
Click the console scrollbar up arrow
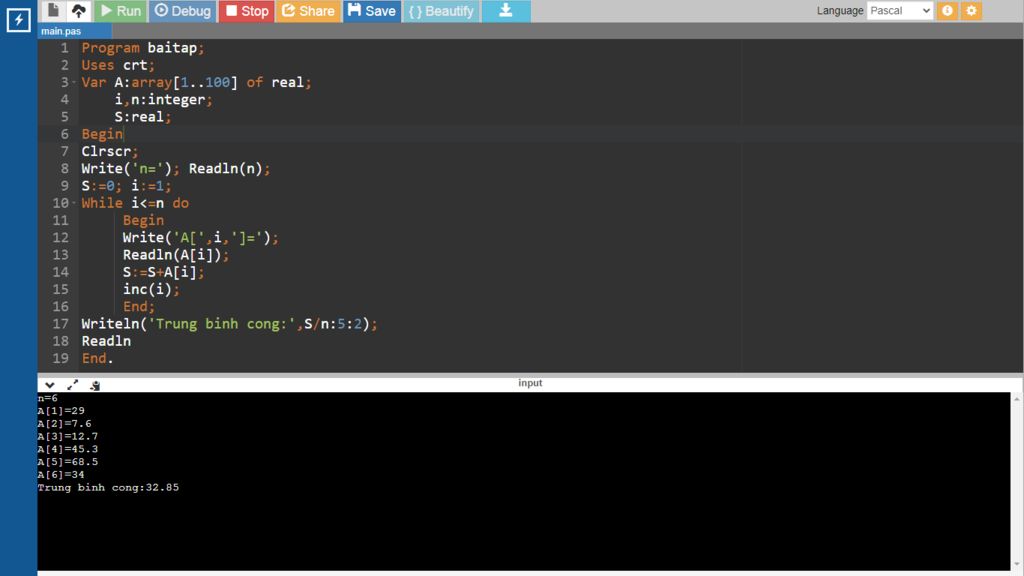point(1017,398)
